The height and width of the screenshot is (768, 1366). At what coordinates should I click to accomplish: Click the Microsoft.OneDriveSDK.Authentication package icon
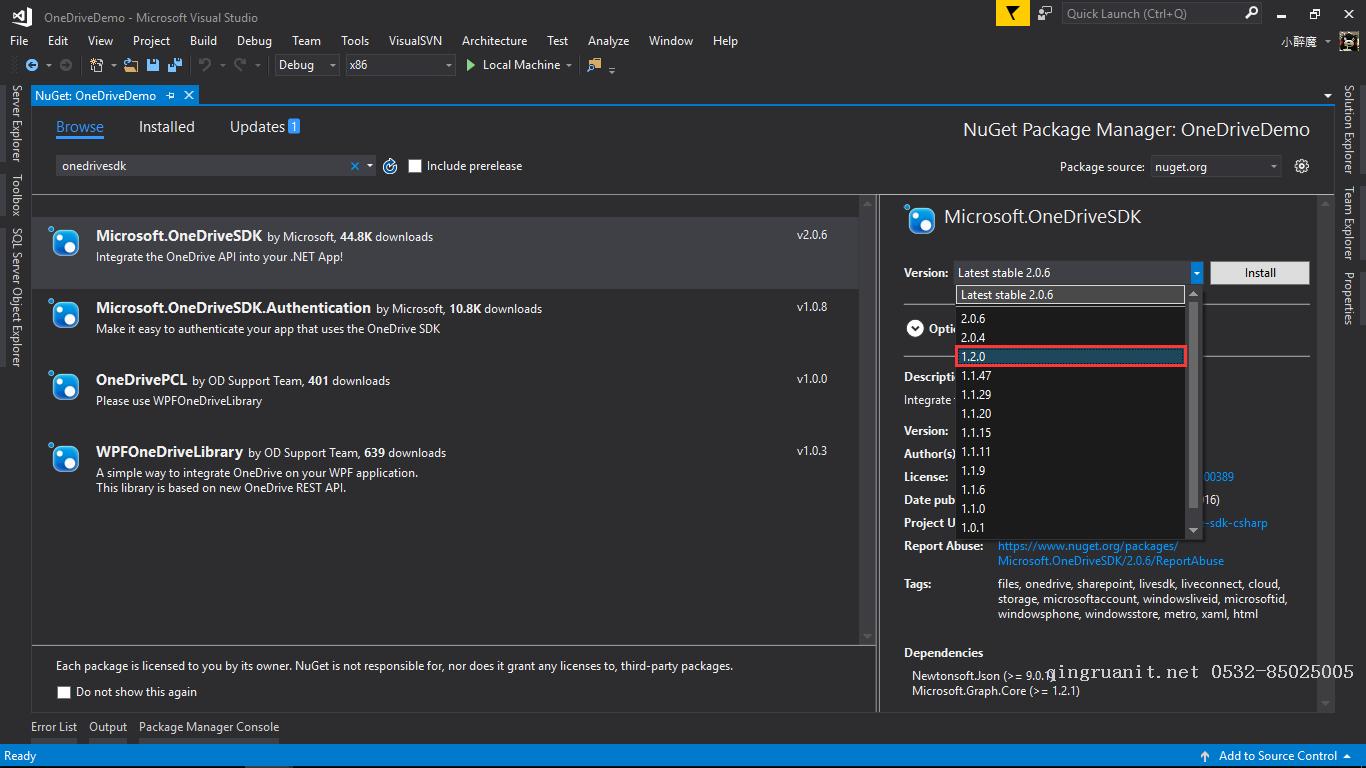pyautogui.click(x=65, y=316)
